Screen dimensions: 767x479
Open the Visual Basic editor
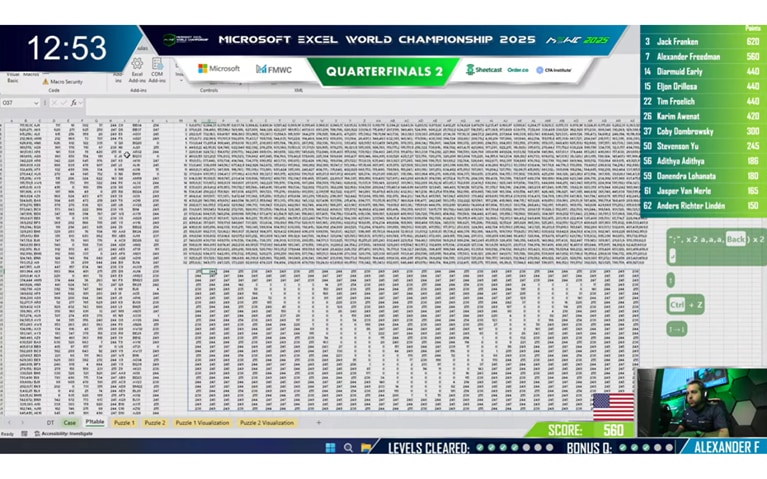tap(13, 77)
